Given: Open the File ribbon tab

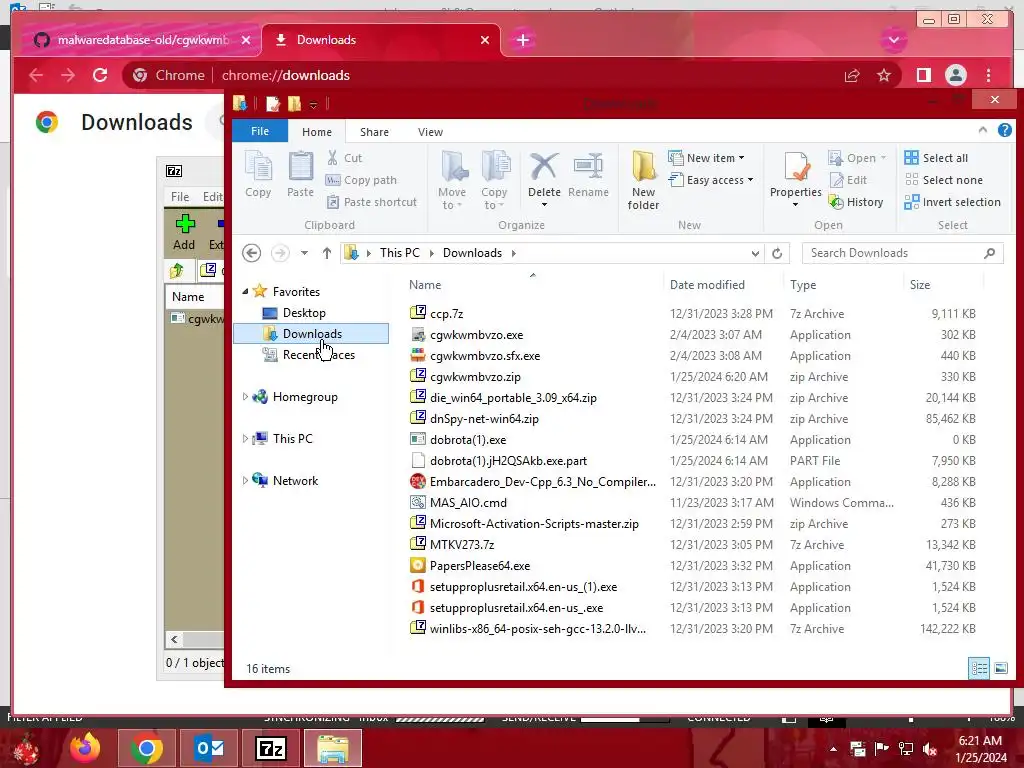Looking at the screenshot, I should (260, 131).
